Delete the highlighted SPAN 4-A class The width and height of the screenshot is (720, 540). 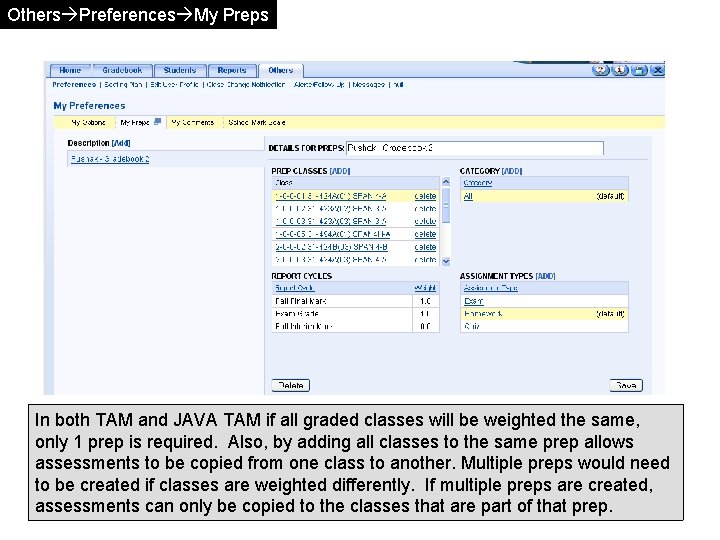pos(425,196)
